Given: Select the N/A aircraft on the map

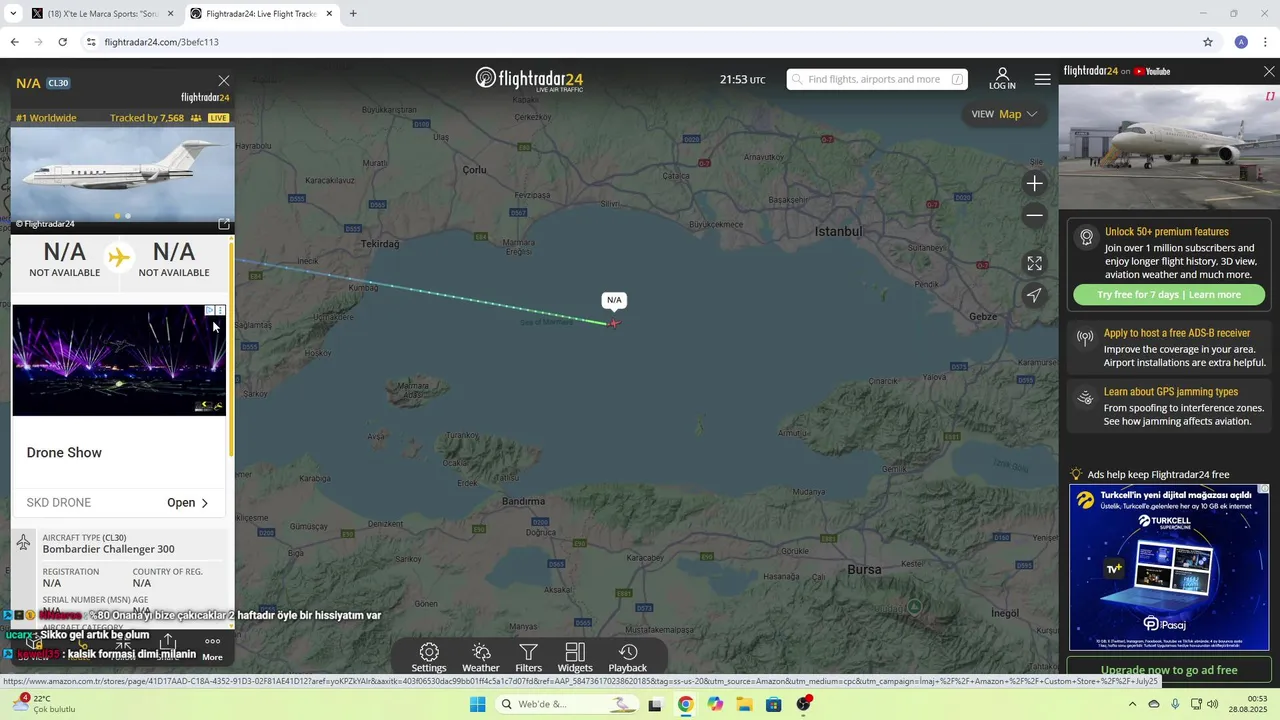Looking at the screenshot, I should (614, 322).
